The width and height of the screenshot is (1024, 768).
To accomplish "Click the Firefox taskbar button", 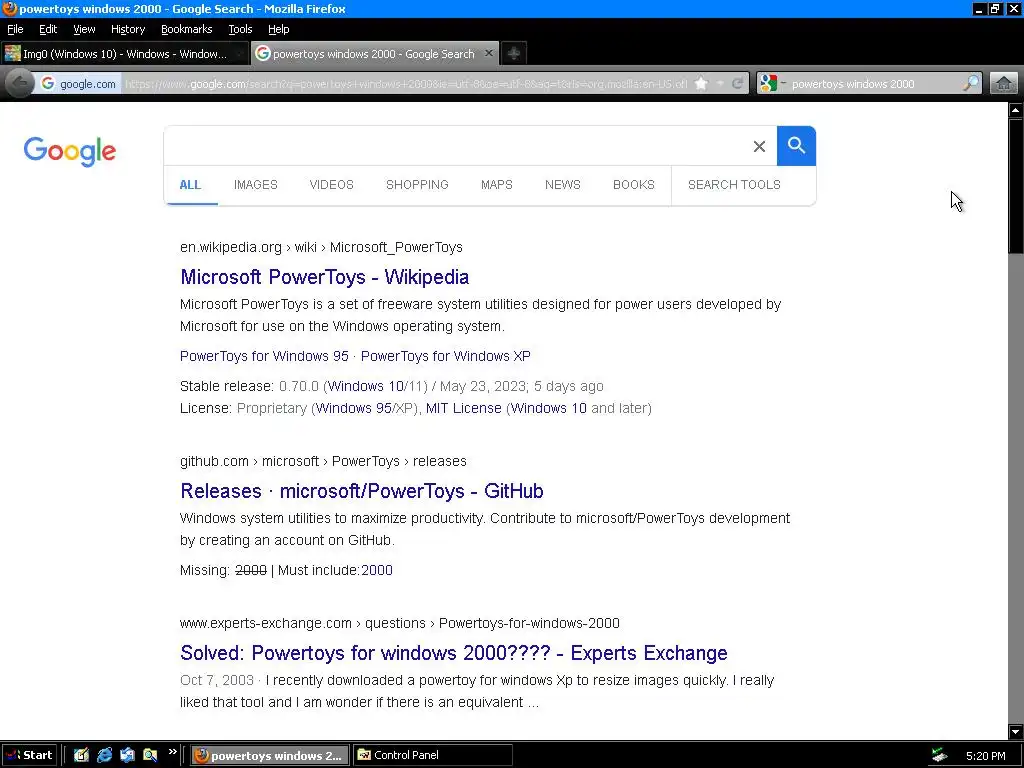I will 270,756.
